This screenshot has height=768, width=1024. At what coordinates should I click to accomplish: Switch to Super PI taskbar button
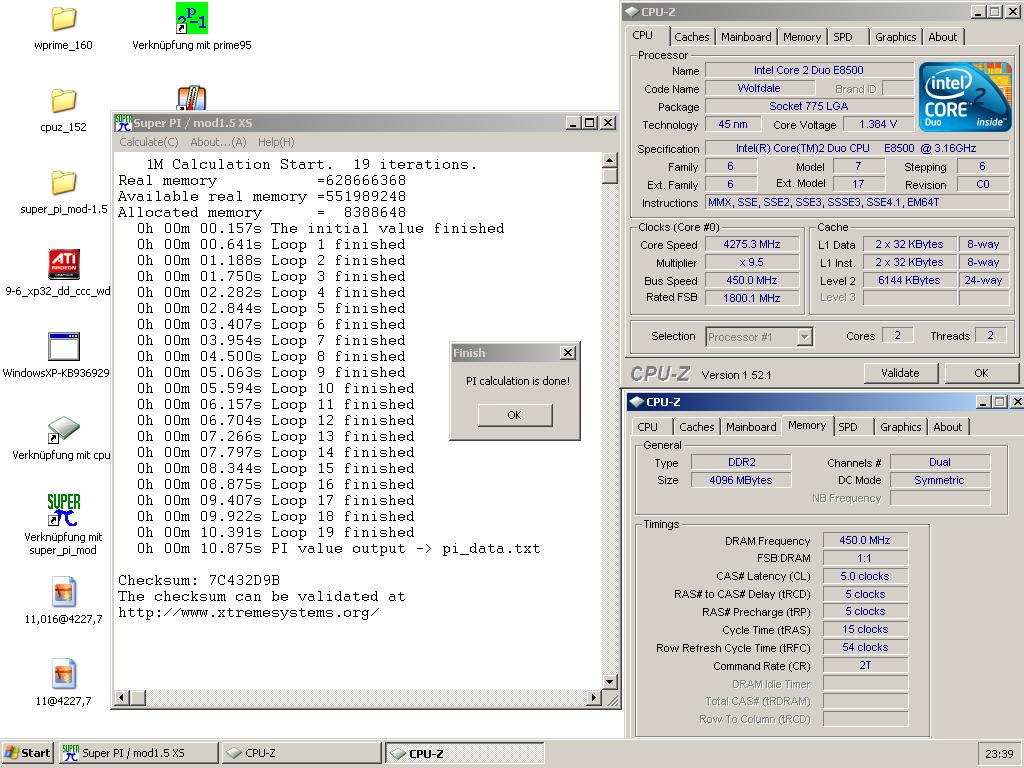[139, 753]
